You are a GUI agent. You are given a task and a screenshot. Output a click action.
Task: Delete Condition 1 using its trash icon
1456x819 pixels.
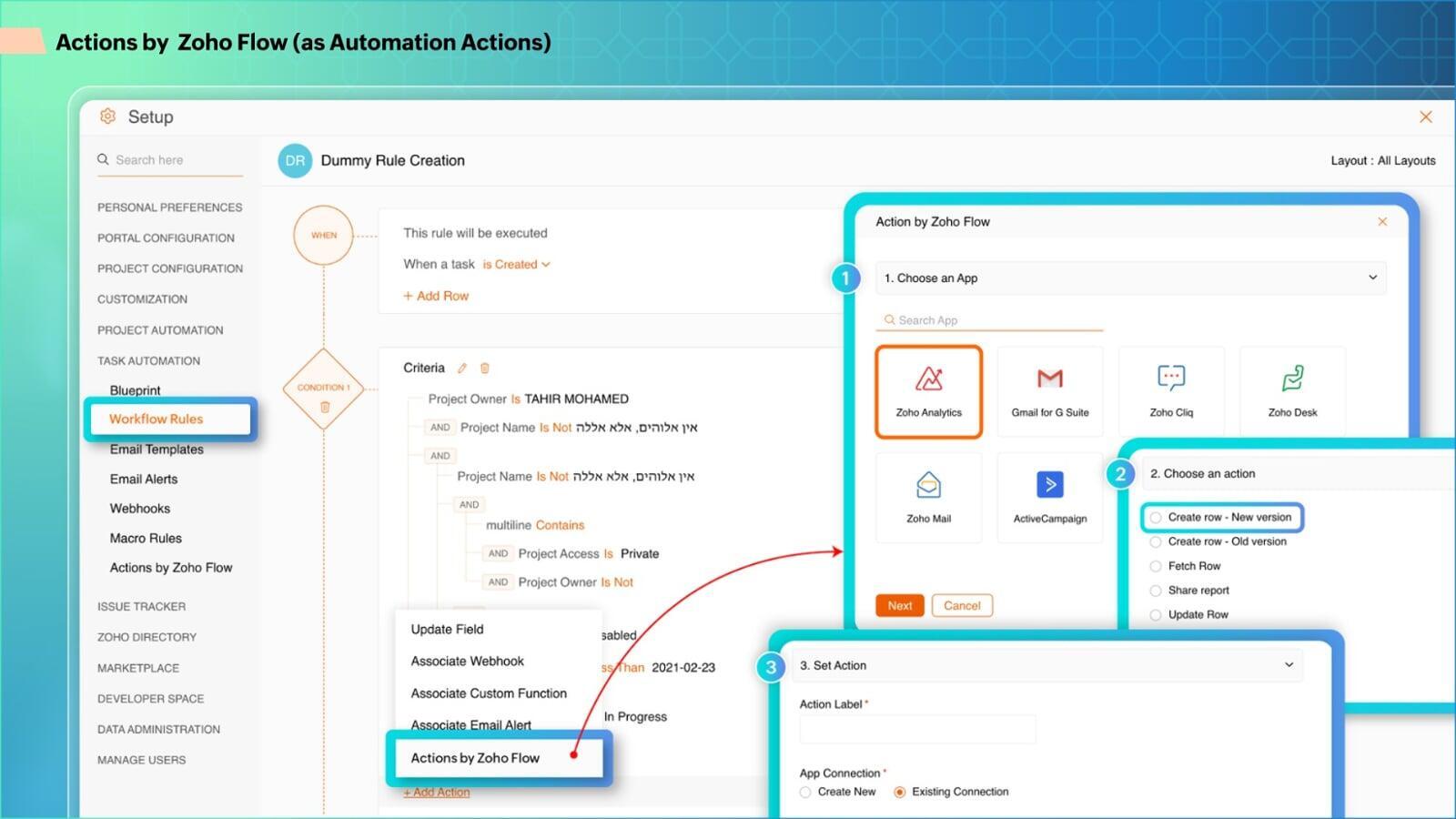(x=324, y=407)
